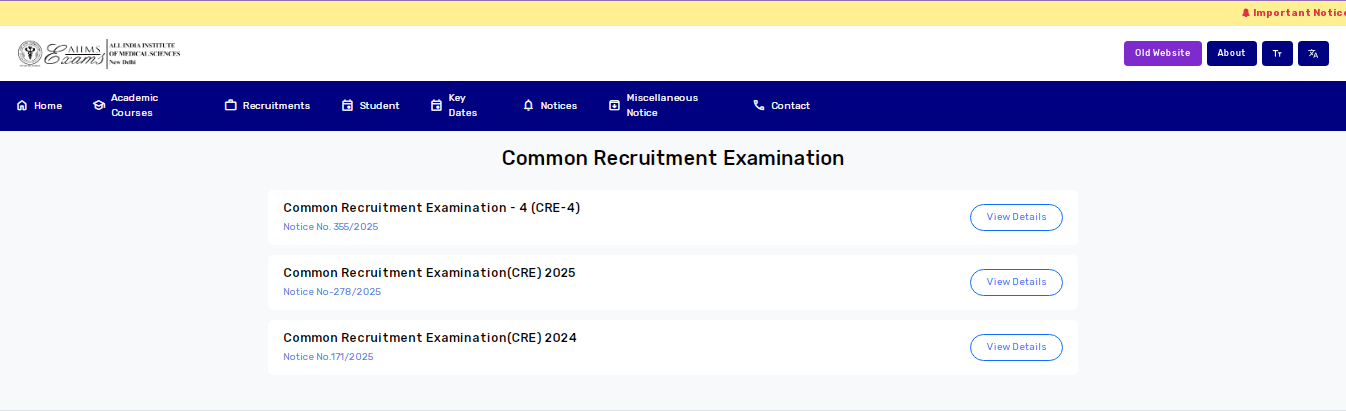1346x411 pixels.
Task: Open the Key Dates menu
Action: [454, 106]
